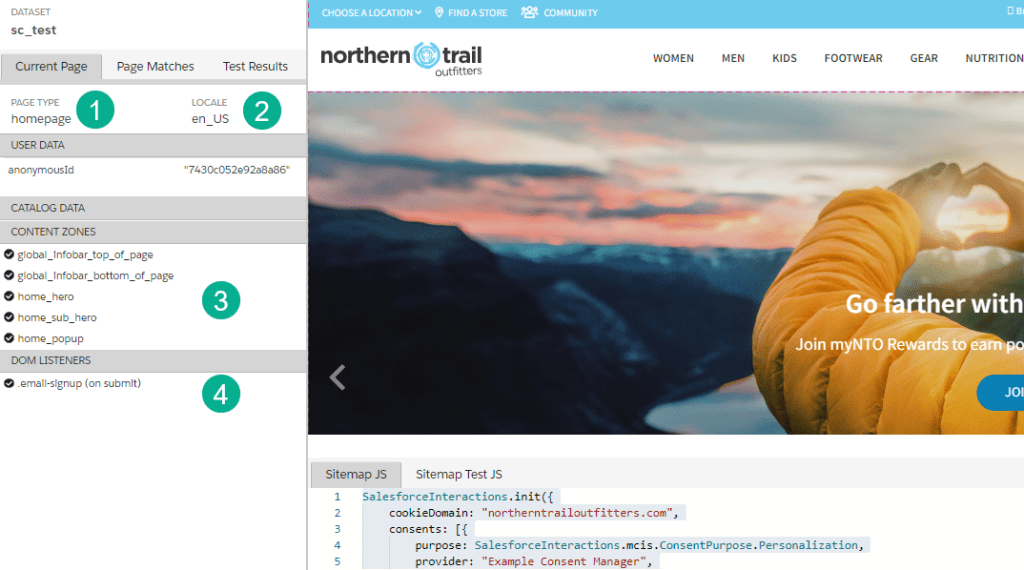
Task: Click the previous slide arrow on hero
Action: point(338,377)
